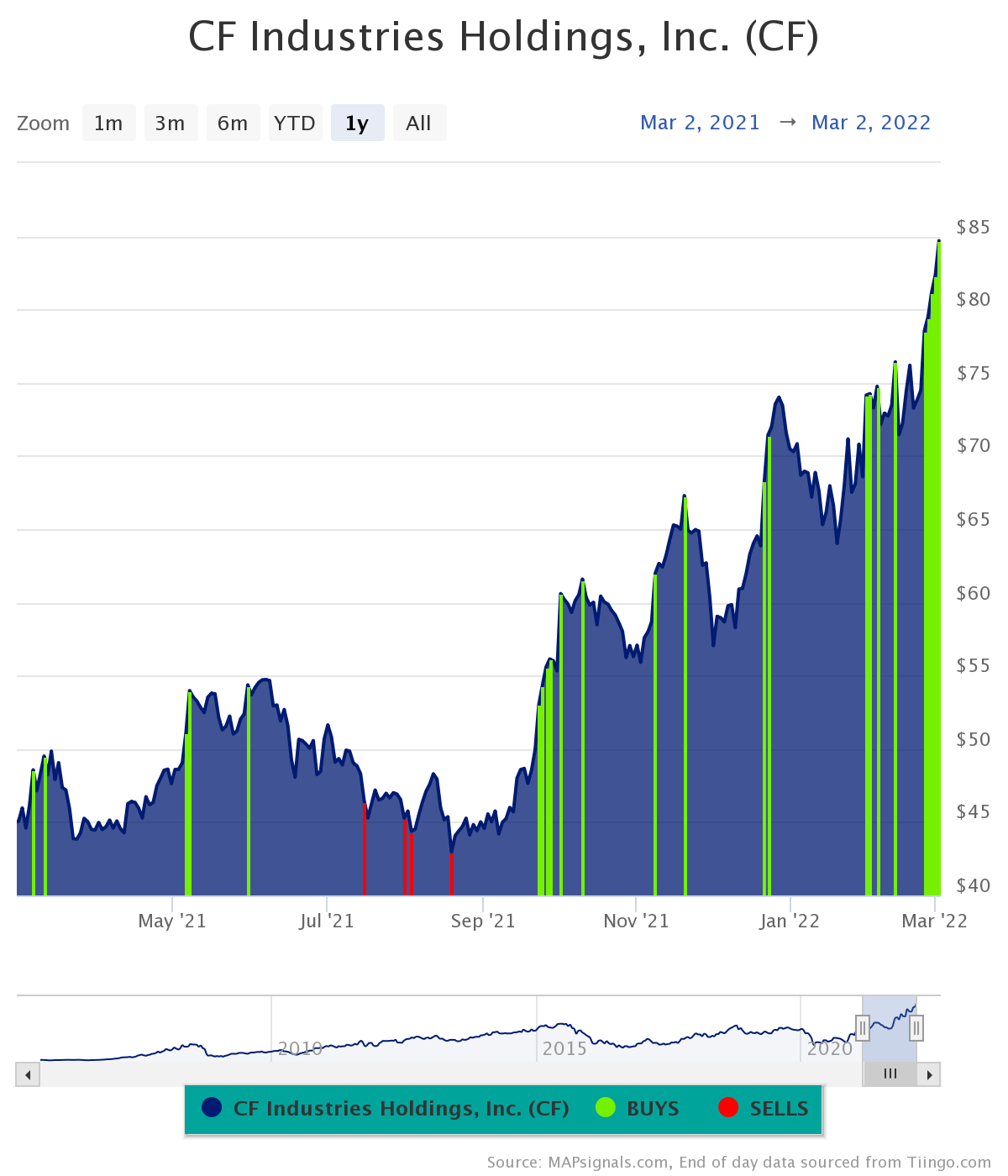The height and width of the screenshot is (1176, 1008).
Task: Click the Zoom label text
Action: click(x=43, y=123)
